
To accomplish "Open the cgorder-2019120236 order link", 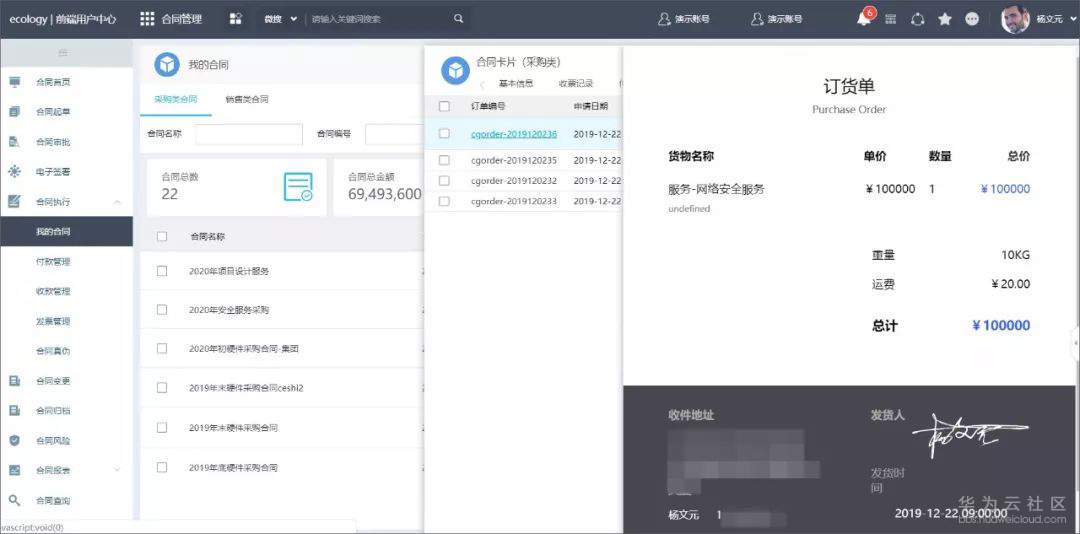I will click(x=514, y=134).
